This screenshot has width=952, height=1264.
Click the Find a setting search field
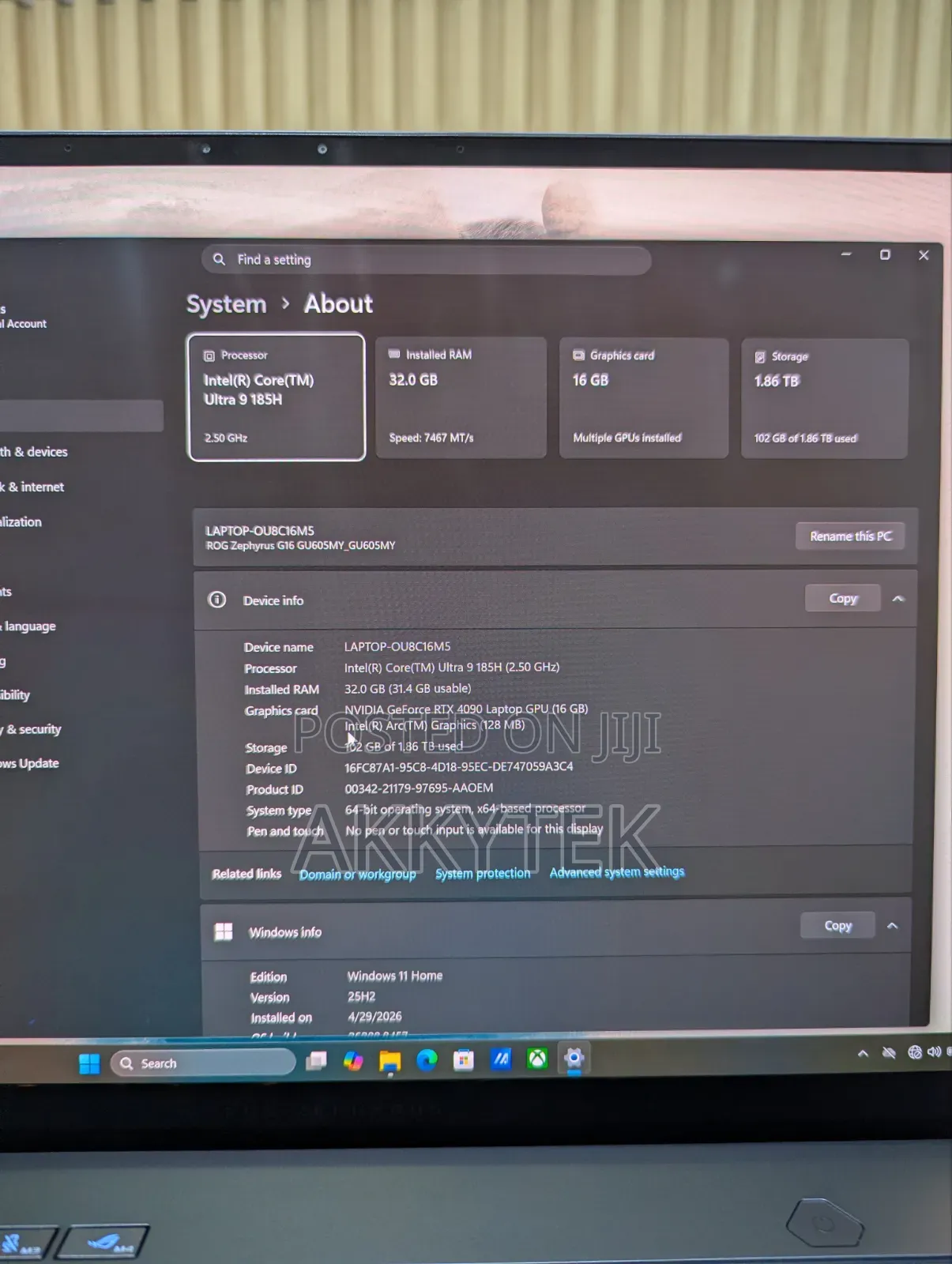pos(426,260)
